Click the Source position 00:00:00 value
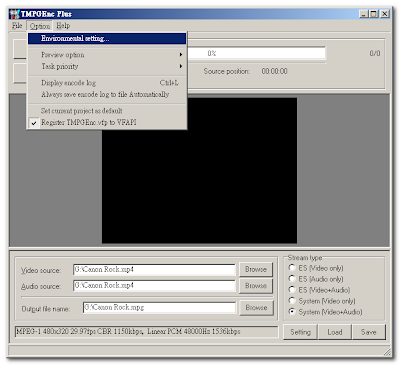Viewport: 400px width, 365px height. pyautogui.click(x=274, y=71)
